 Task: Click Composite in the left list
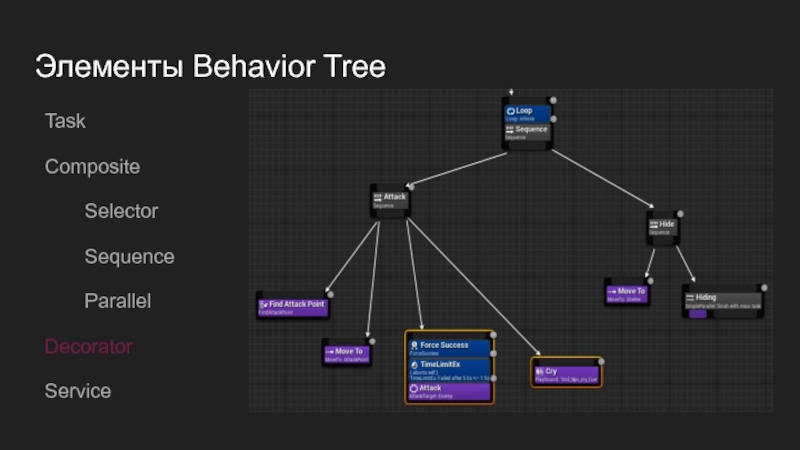[x=92, y=166]
